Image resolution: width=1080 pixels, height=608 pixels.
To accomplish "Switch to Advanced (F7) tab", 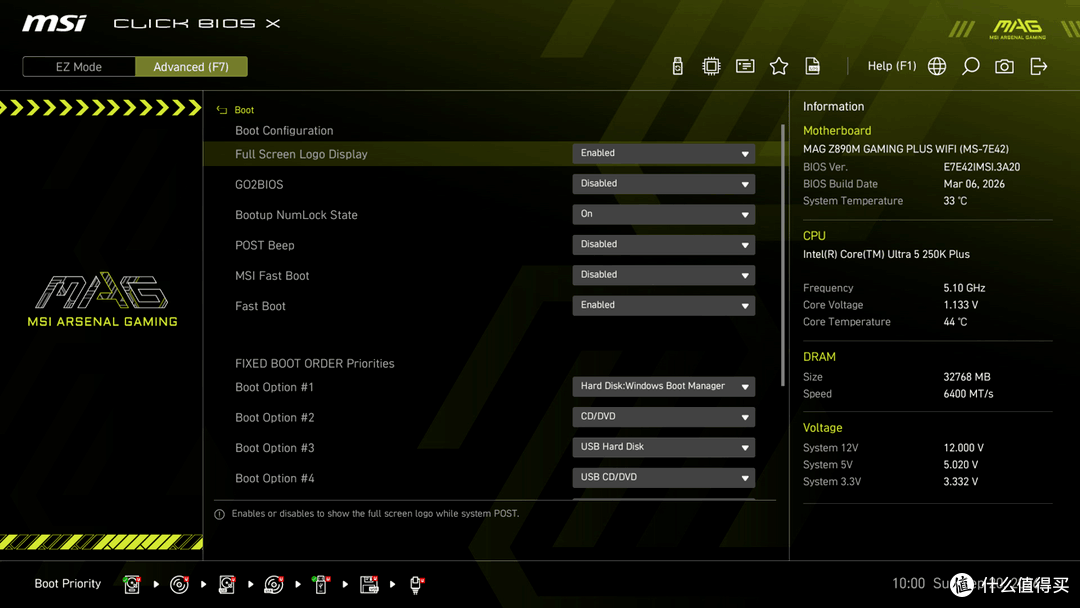I will pyautogui.click(x=191, y=67).
